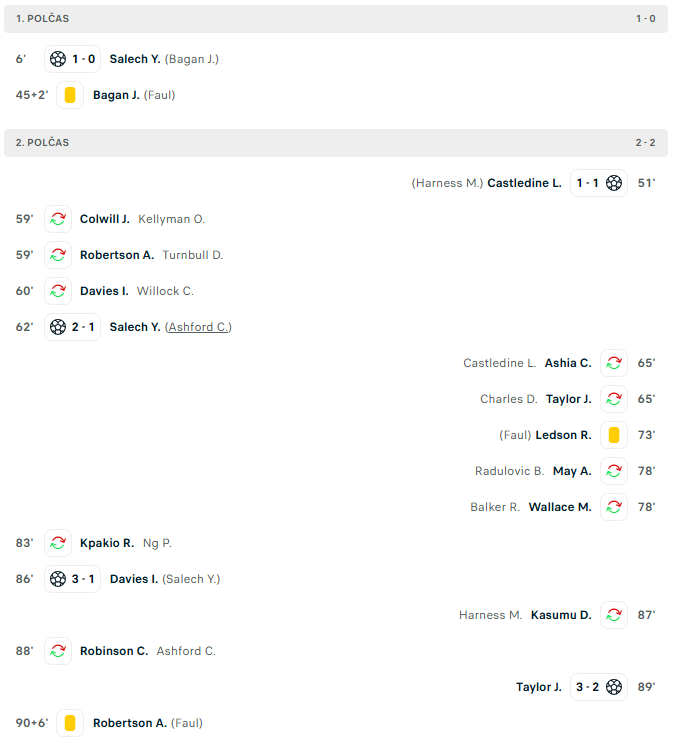Select player Castledine L. goal scorer name
The width and height of the screenshot is (674, 748).
tap(524, 183)
